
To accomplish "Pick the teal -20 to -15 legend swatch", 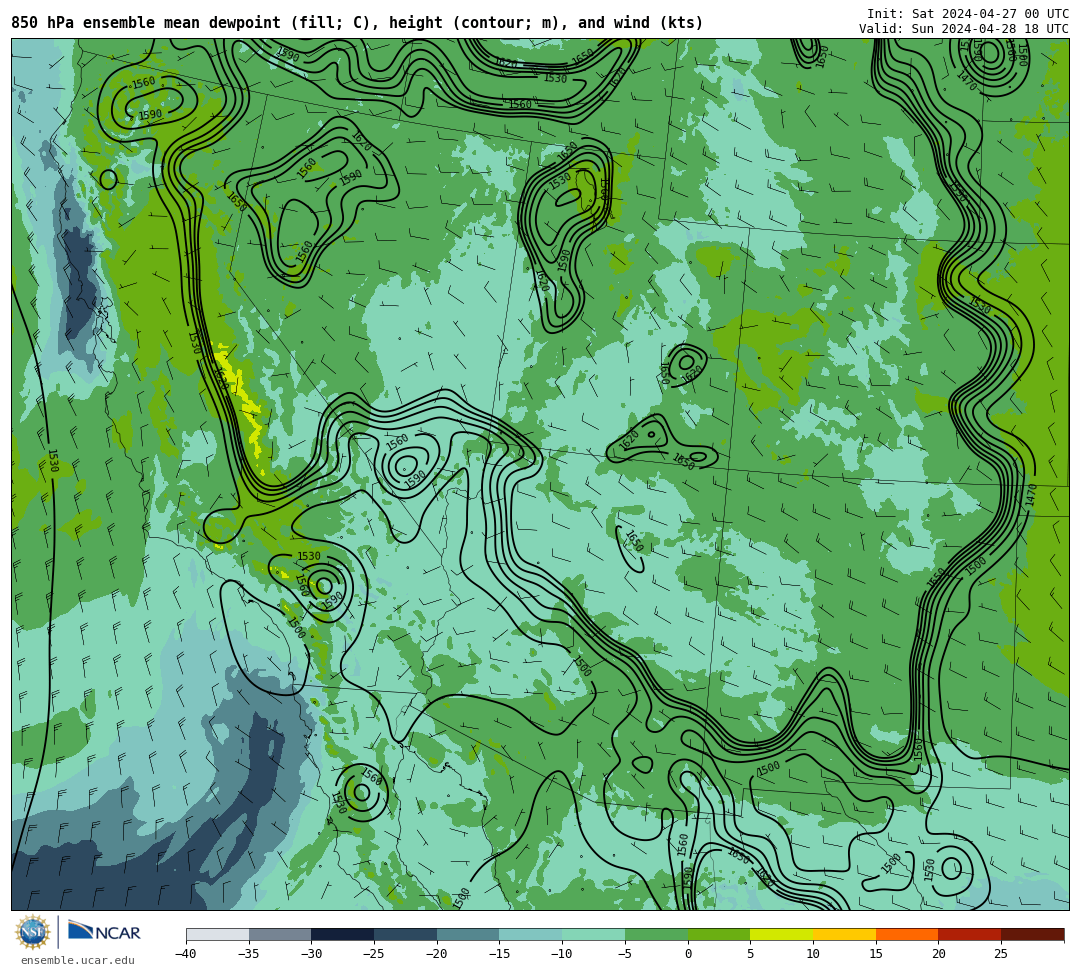I will point(468,934).
